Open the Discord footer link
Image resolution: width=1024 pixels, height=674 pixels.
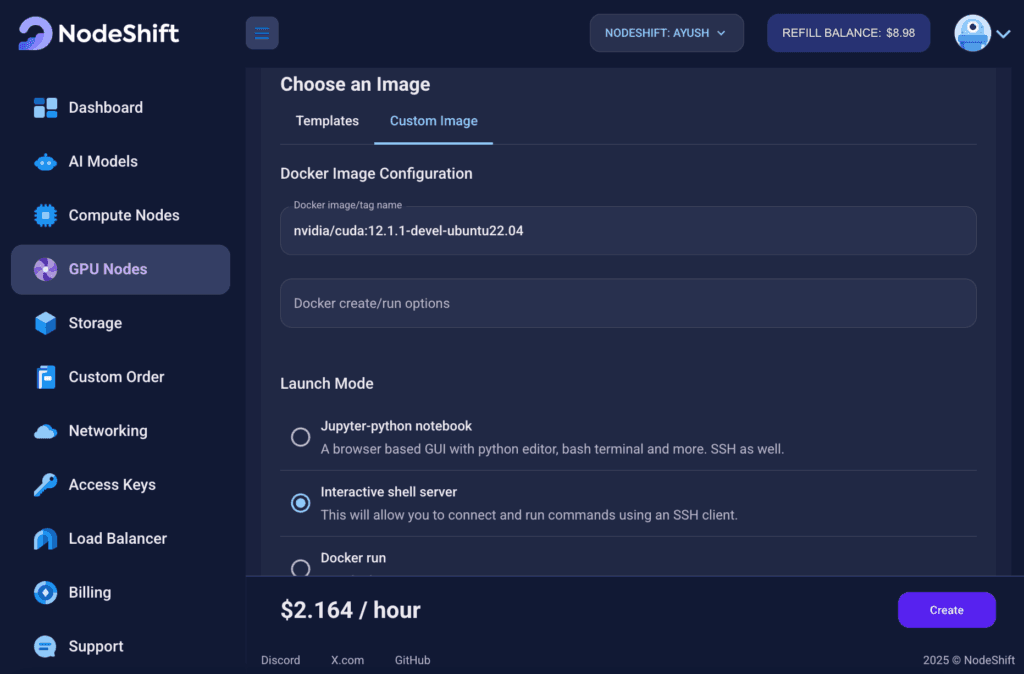(281, 660)
